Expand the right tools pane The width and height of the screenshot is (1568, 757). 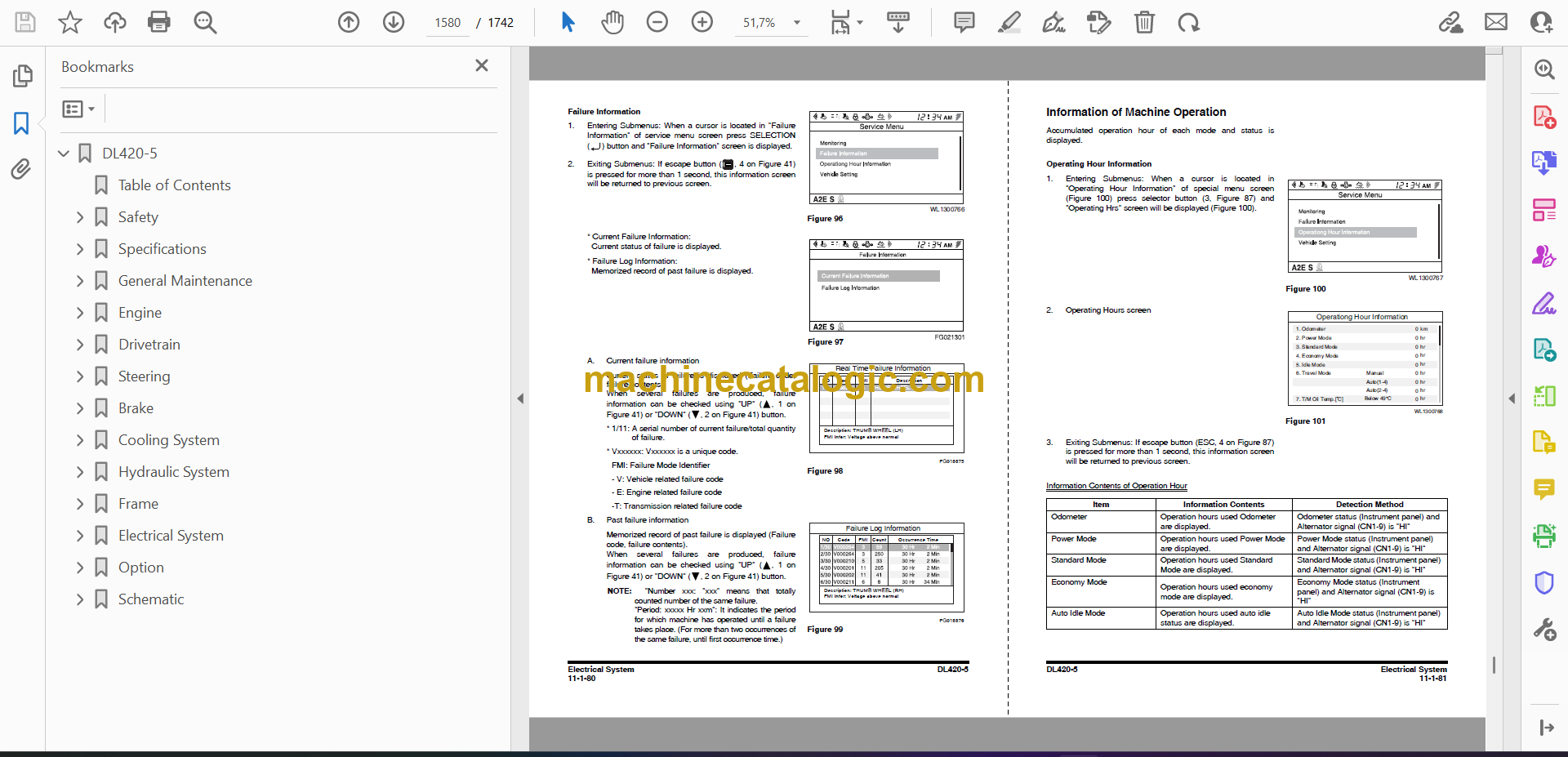click(x=1546, y=728)
